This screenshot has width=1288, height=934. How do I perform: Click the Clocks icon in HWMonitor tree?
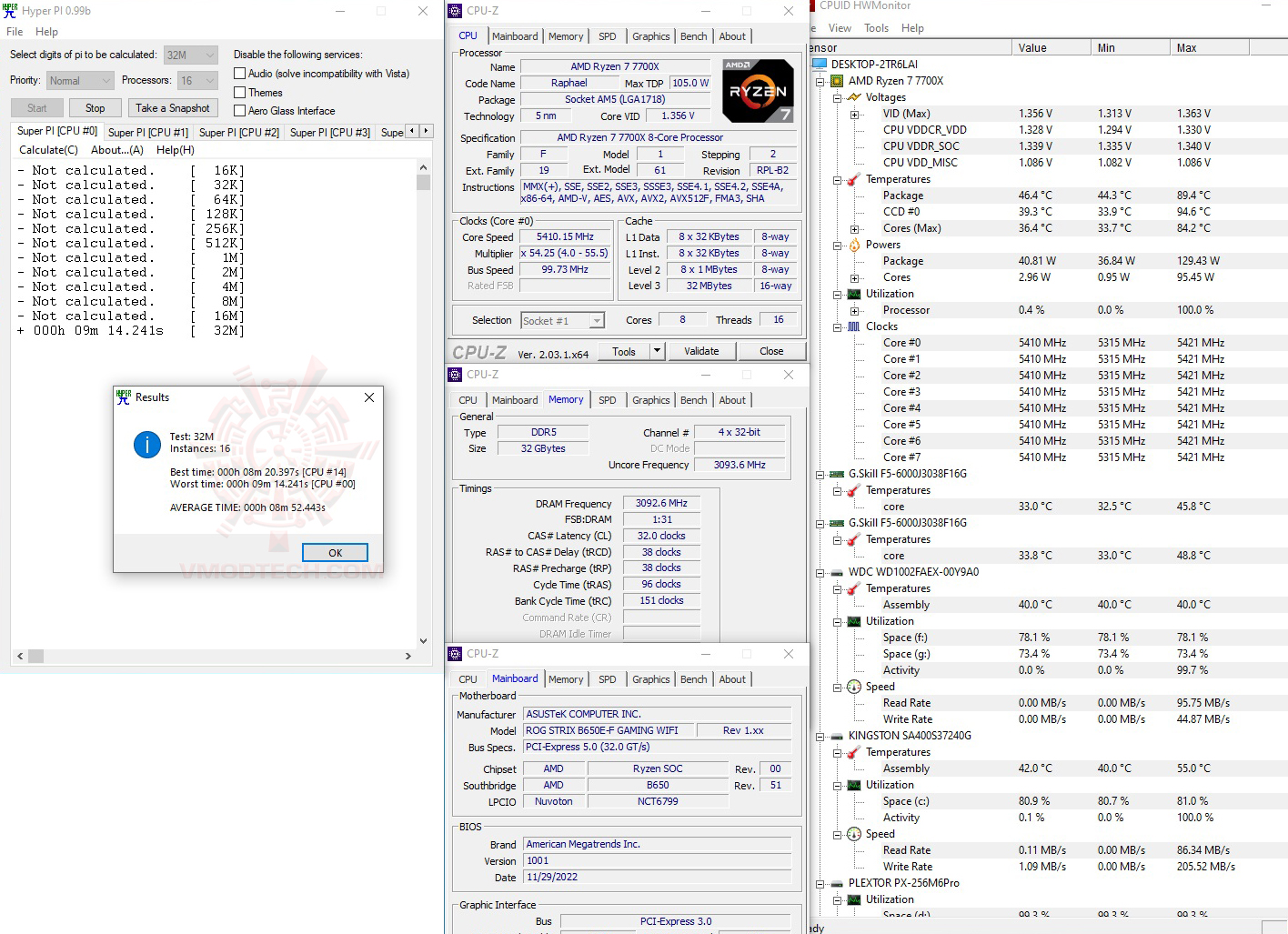pos(854,326)
